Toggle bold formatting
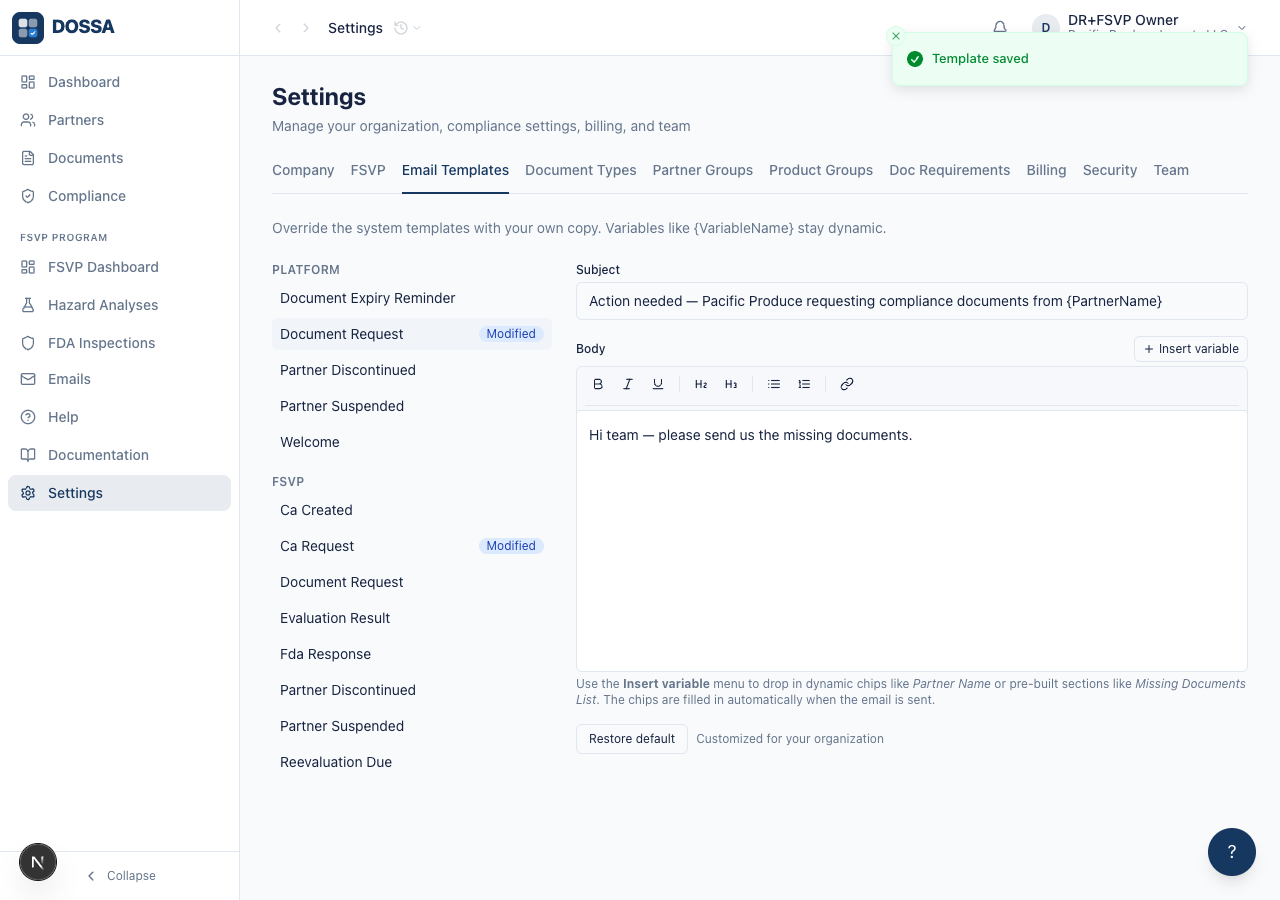This screenshot has width=1280, height=900. pyautogui.click(x=598, y=384)
